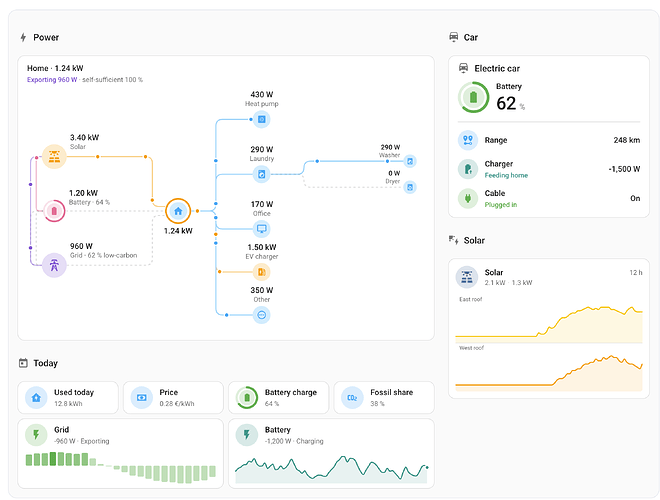Click the "-1,500 W" charger value

pos(624,169)
